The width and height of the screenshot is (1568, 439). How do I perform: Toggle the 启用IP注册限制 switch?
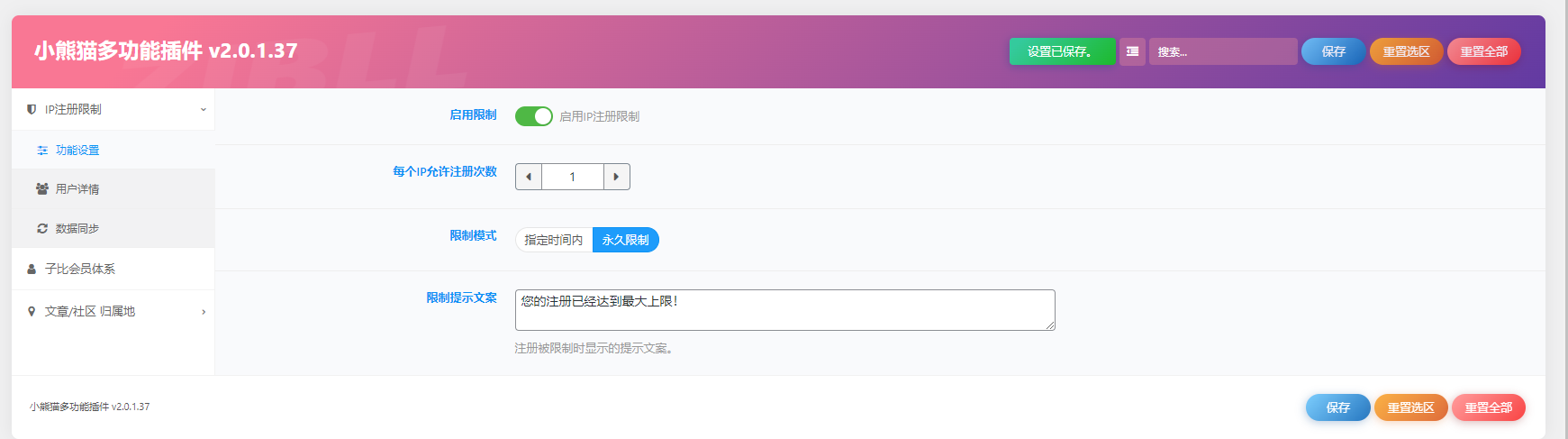click(x=533, y=116)
